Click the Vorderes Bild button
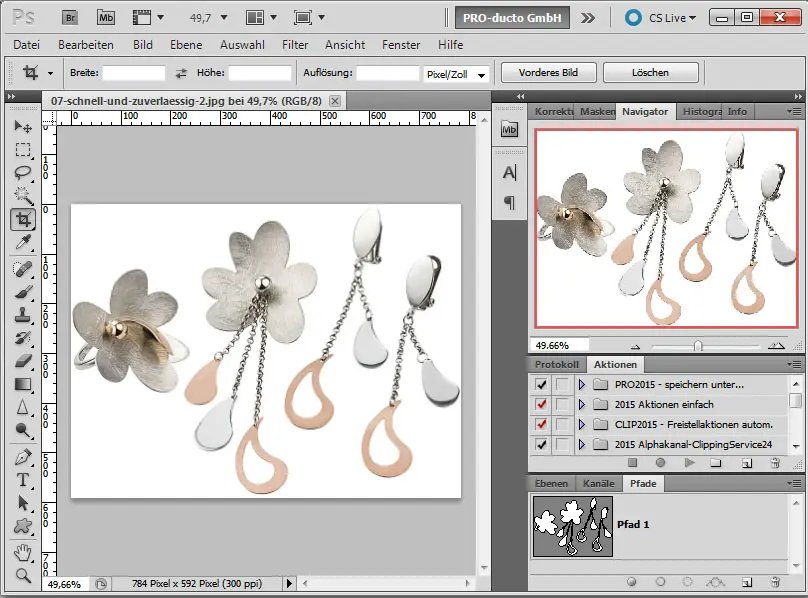Screen dimensions: 808x598 point(549,73)
